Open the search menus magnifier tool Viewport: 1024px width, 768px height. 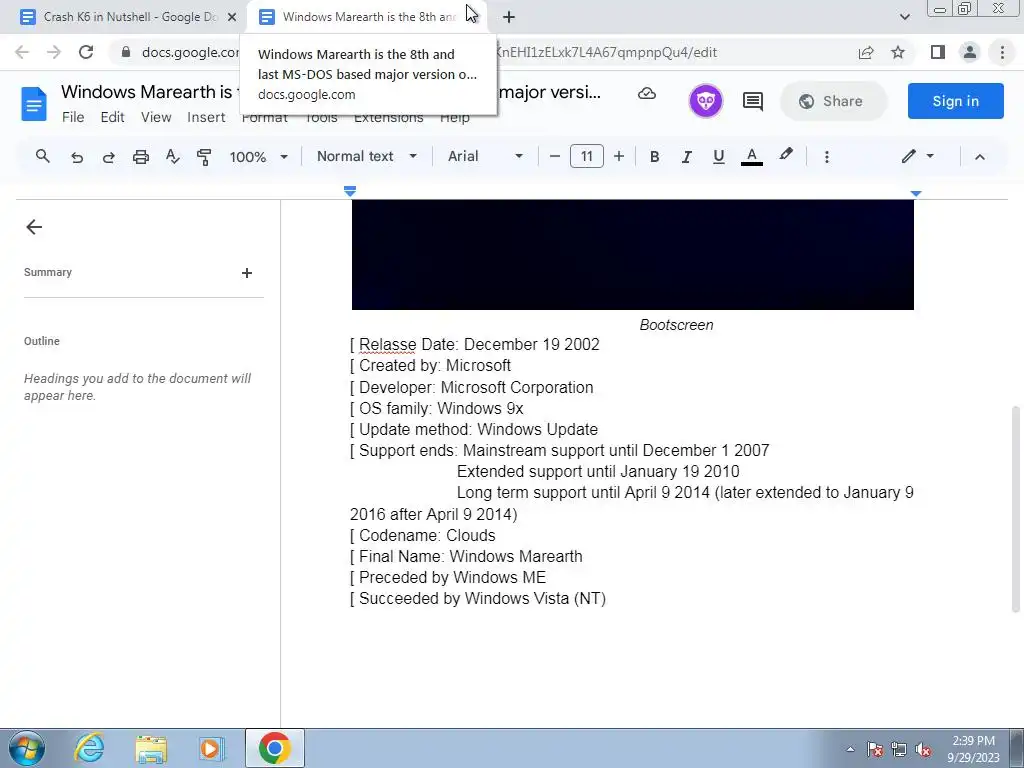(x=42, y=156)
